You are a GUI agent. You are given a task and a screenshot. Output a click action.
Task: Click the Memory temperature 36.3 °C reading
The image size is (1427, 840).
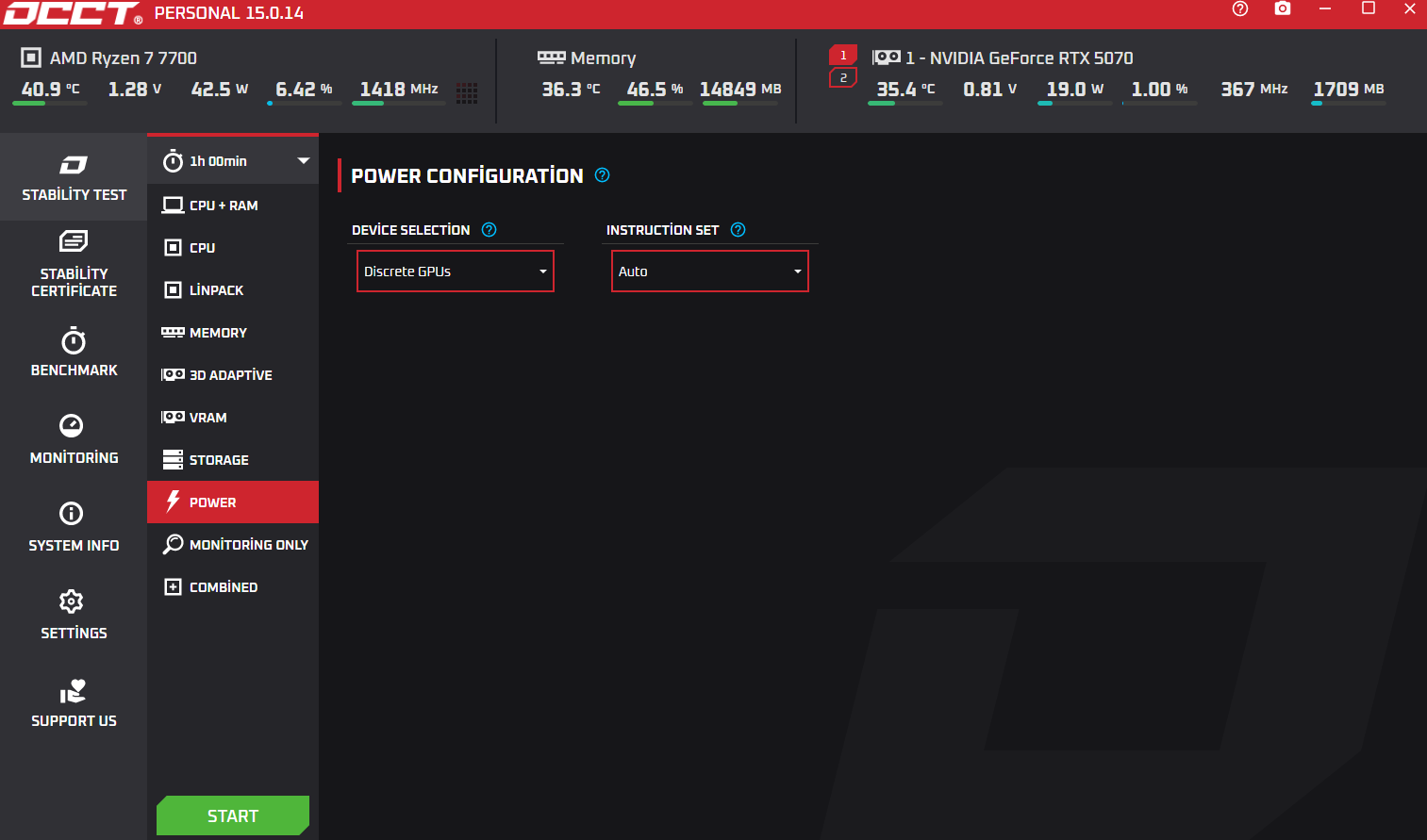[x=571, y=90]
